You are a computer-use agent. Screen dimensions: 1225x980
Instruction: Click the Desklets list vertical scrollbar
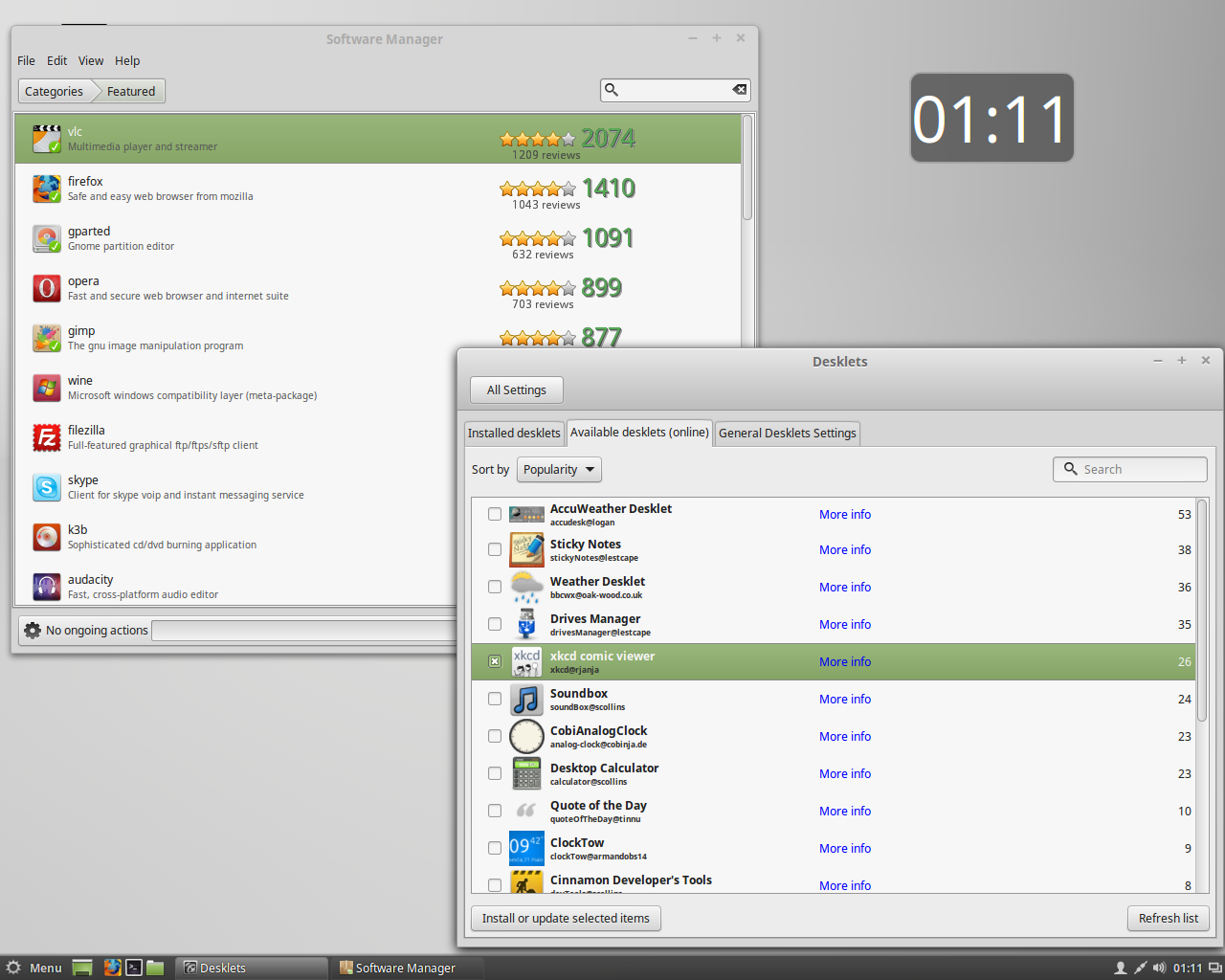(1202, 611)
